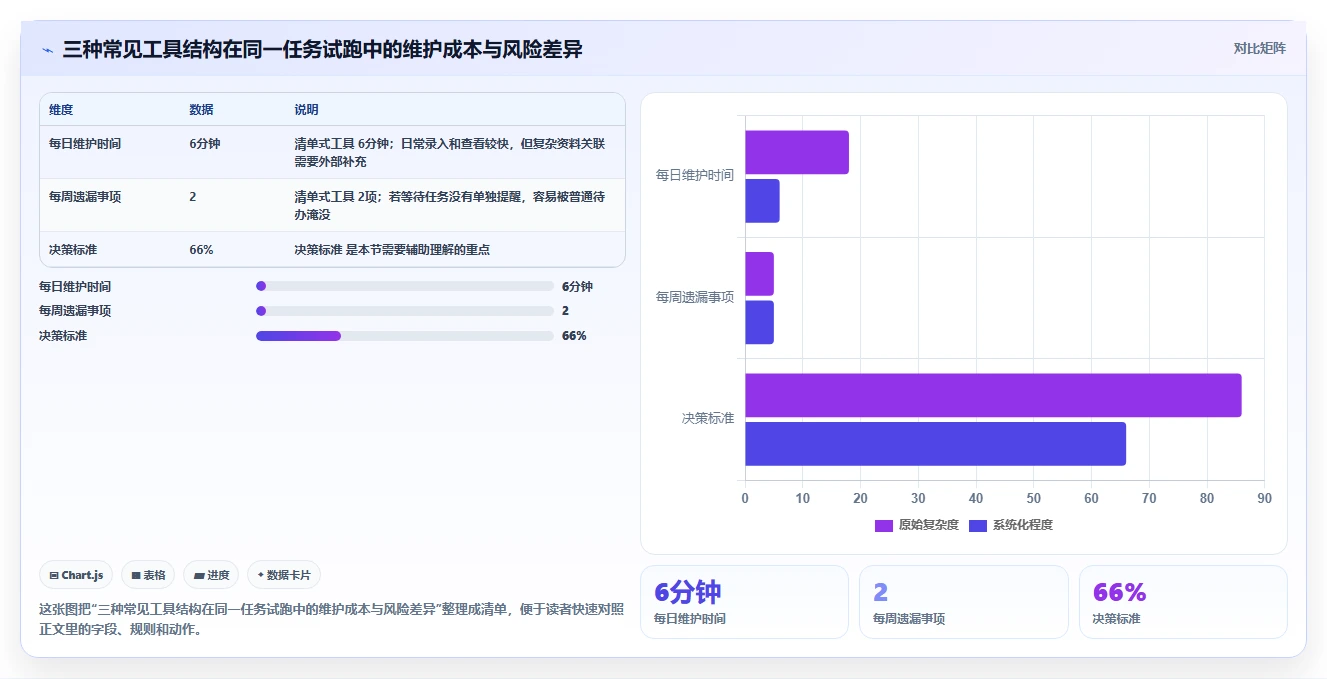Screen dimensions: 1327x679
Task: Click the page title about 维护成本与风险差异
Action: (x=322, y=49)
